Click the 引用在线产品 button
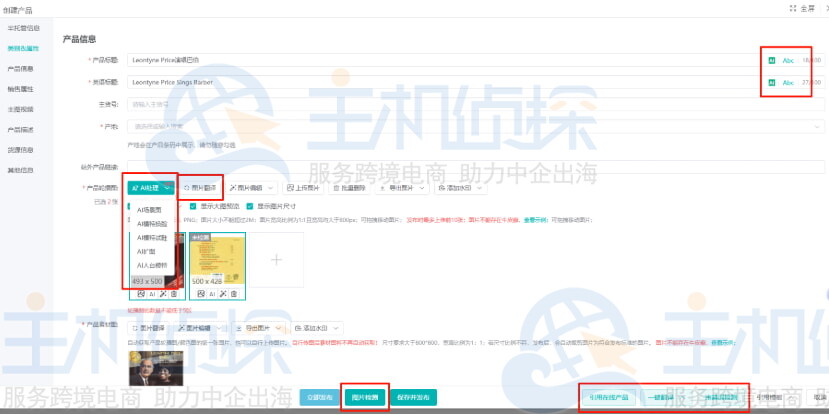Screen dimensions: 829x415 609,397
